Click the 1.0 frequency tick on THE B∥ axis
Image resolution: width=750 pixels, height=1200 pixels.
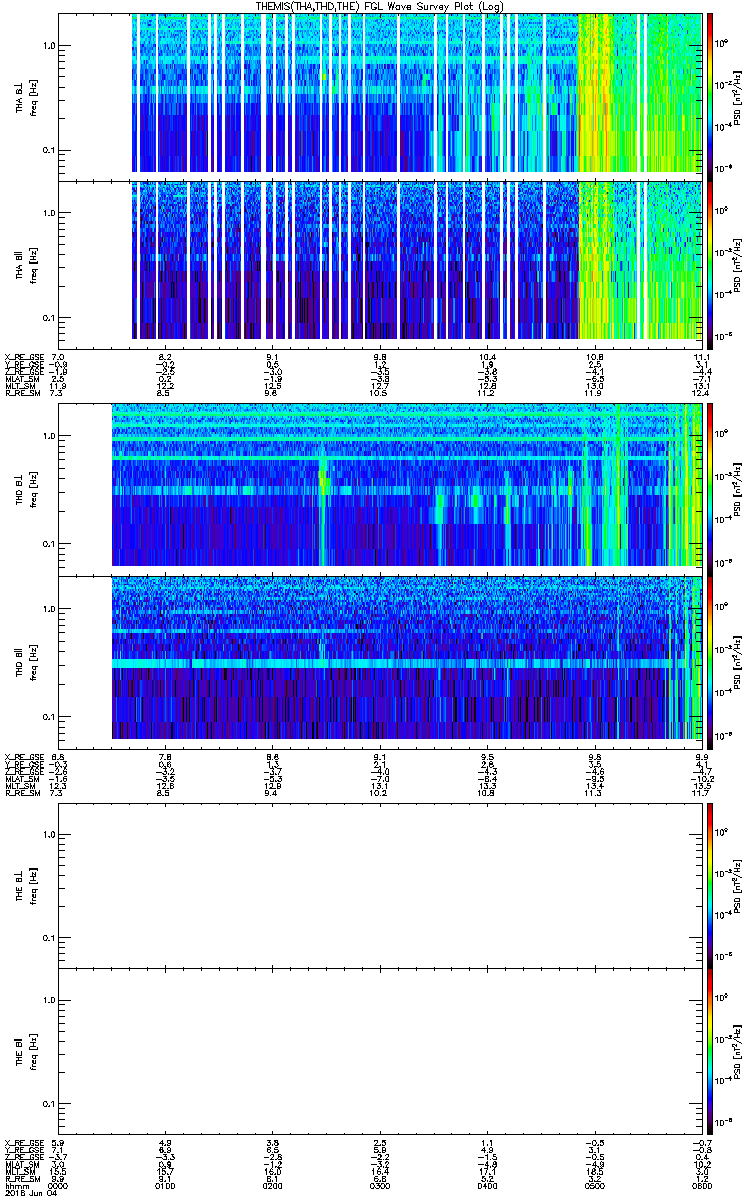point(49,1001)
